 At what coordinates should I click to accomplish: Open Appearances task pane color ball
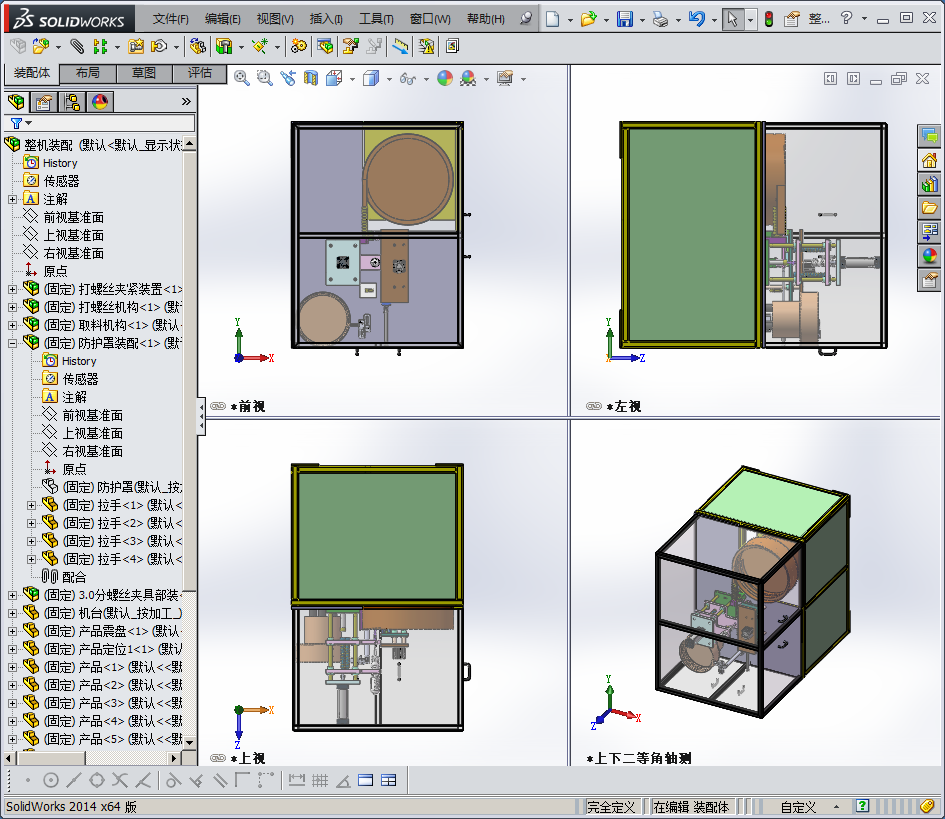929,256
